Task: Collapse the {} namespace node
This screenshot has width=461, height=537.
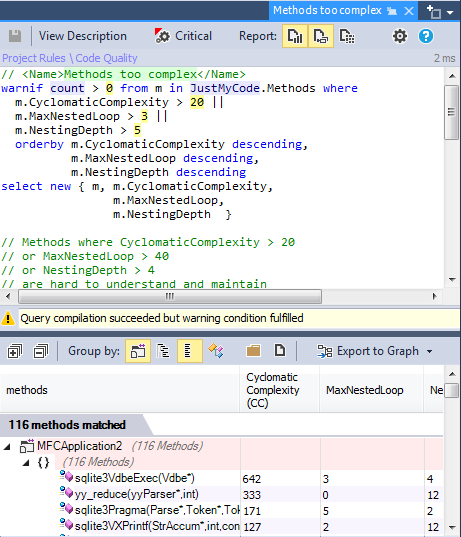Action: (26, 463)
